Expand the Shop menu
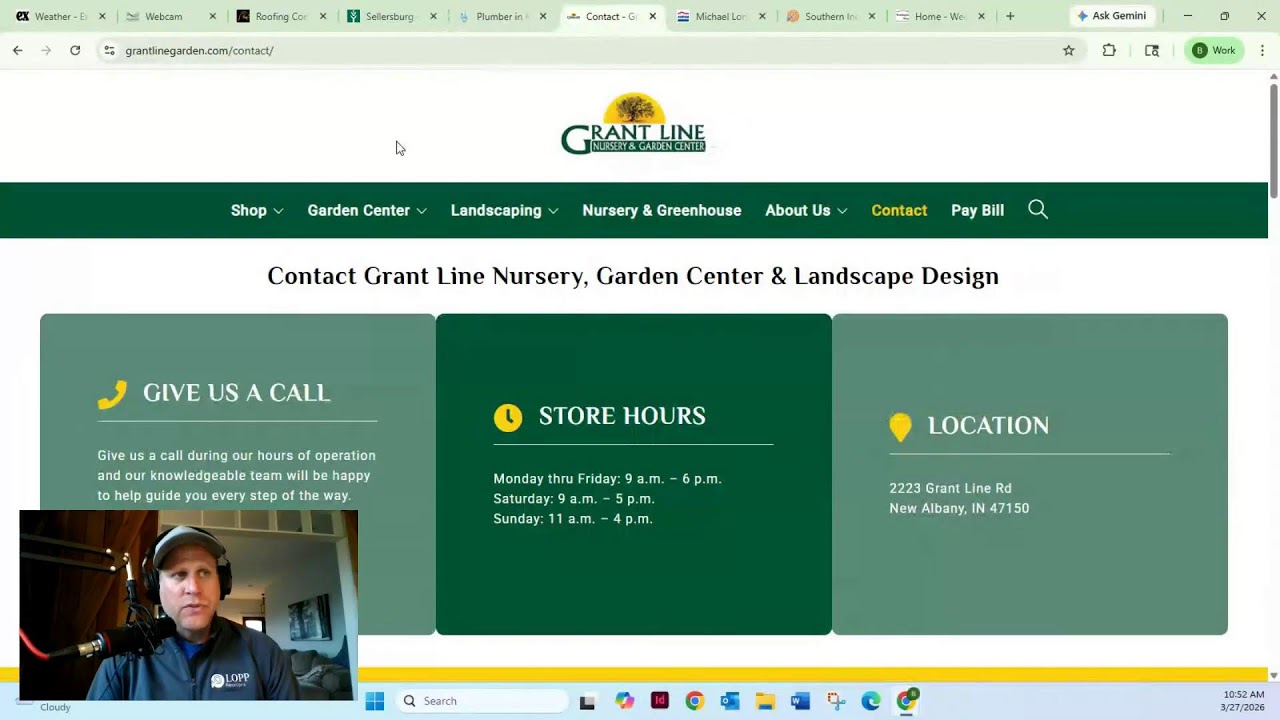The image size is (1280, 720). pos(257,210)
